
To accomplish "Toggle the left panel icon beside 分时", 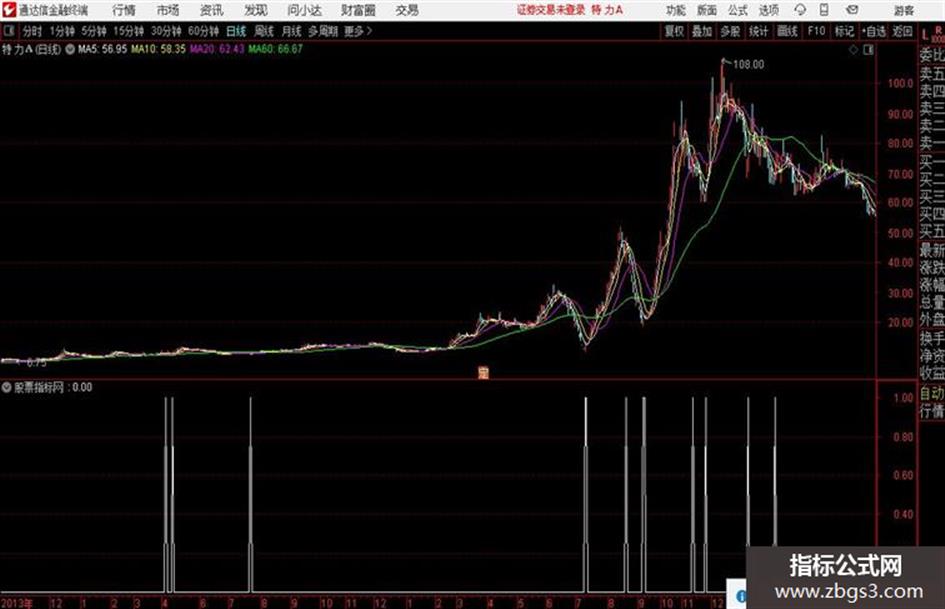I will 8,31.
